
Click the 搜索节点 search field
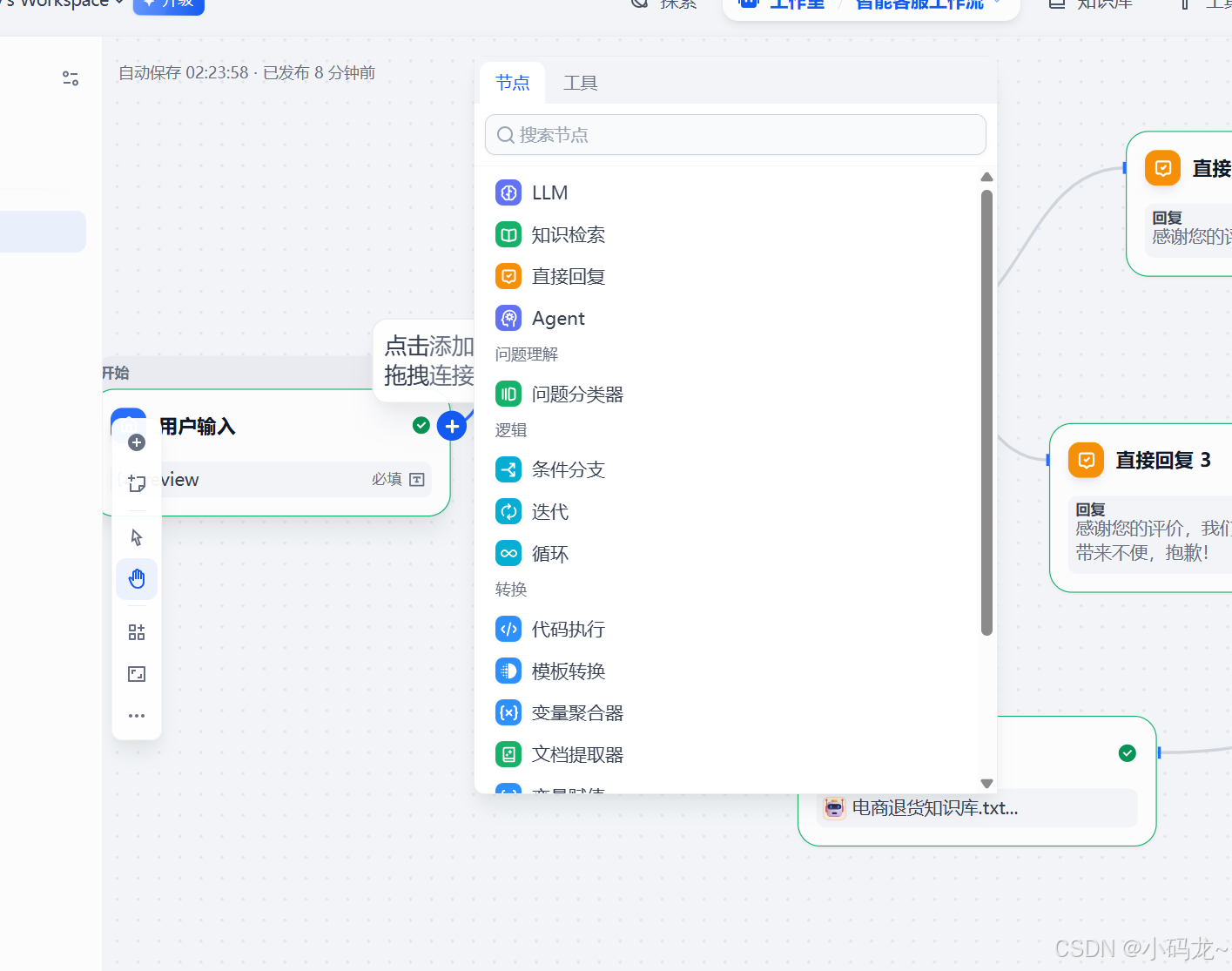(x=736, y=135)
